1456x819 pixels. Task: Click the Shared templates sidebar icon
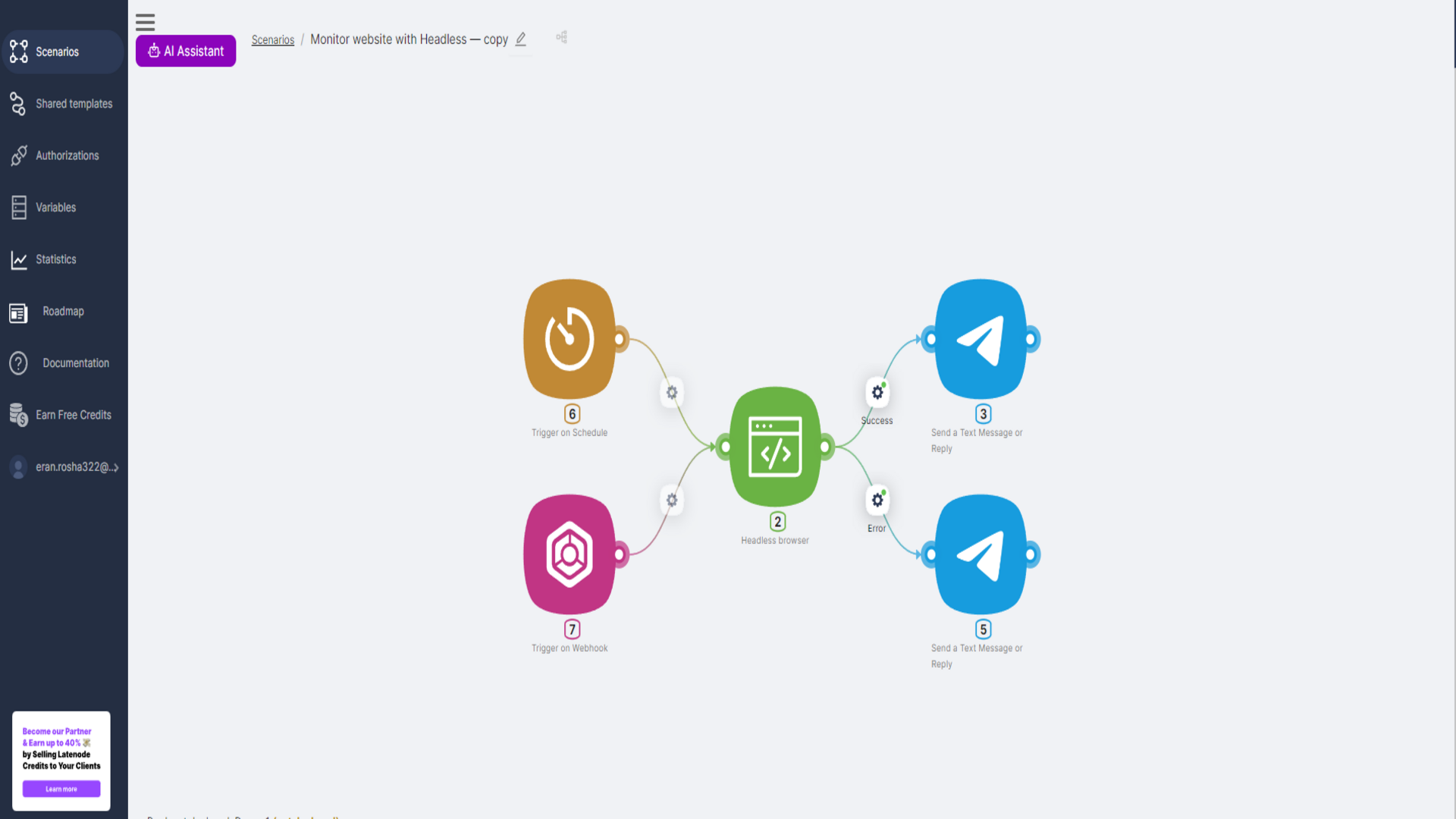[x=18, y=104]
